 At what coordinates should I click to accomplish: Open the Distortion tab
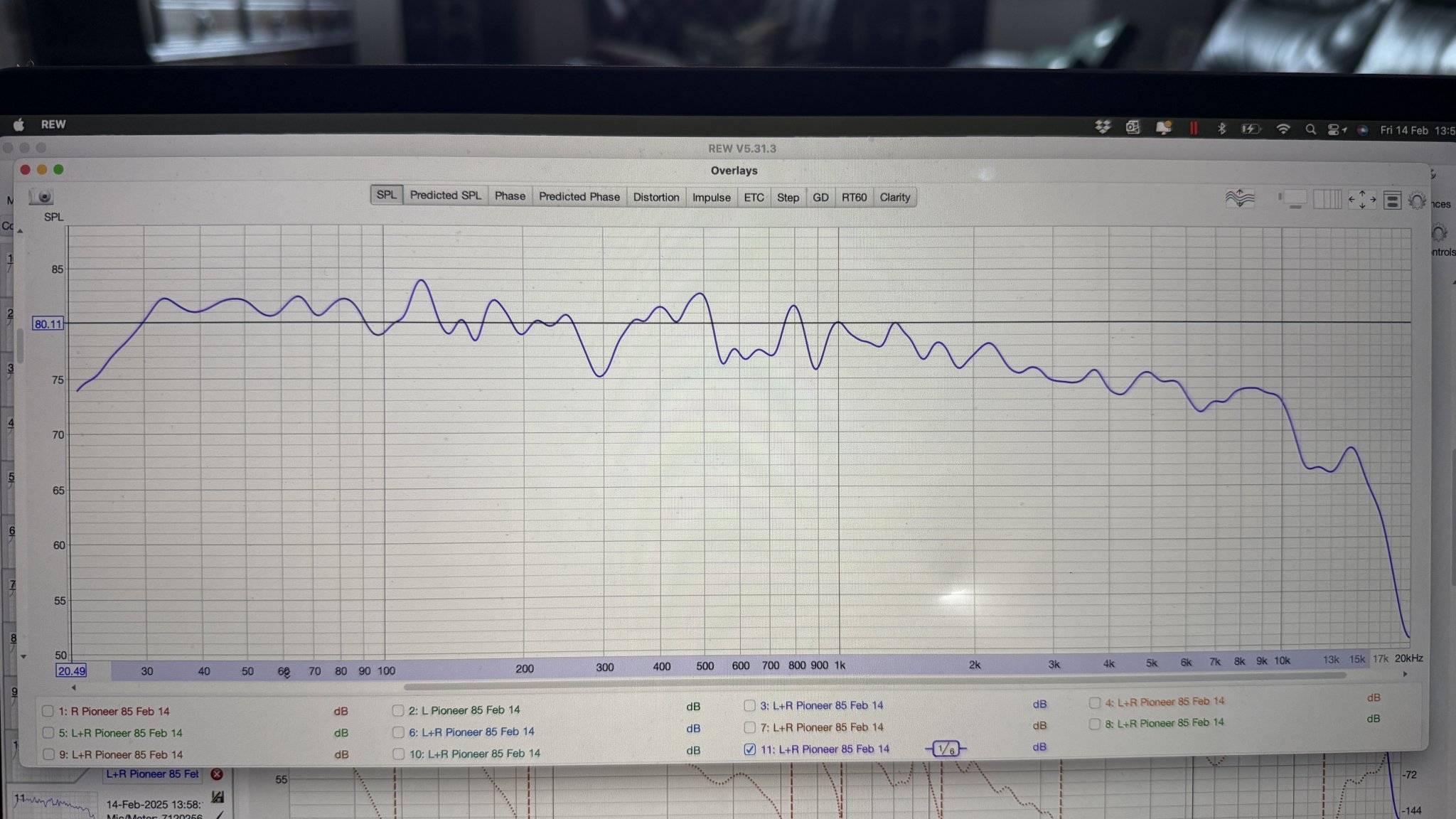point(656,197)
